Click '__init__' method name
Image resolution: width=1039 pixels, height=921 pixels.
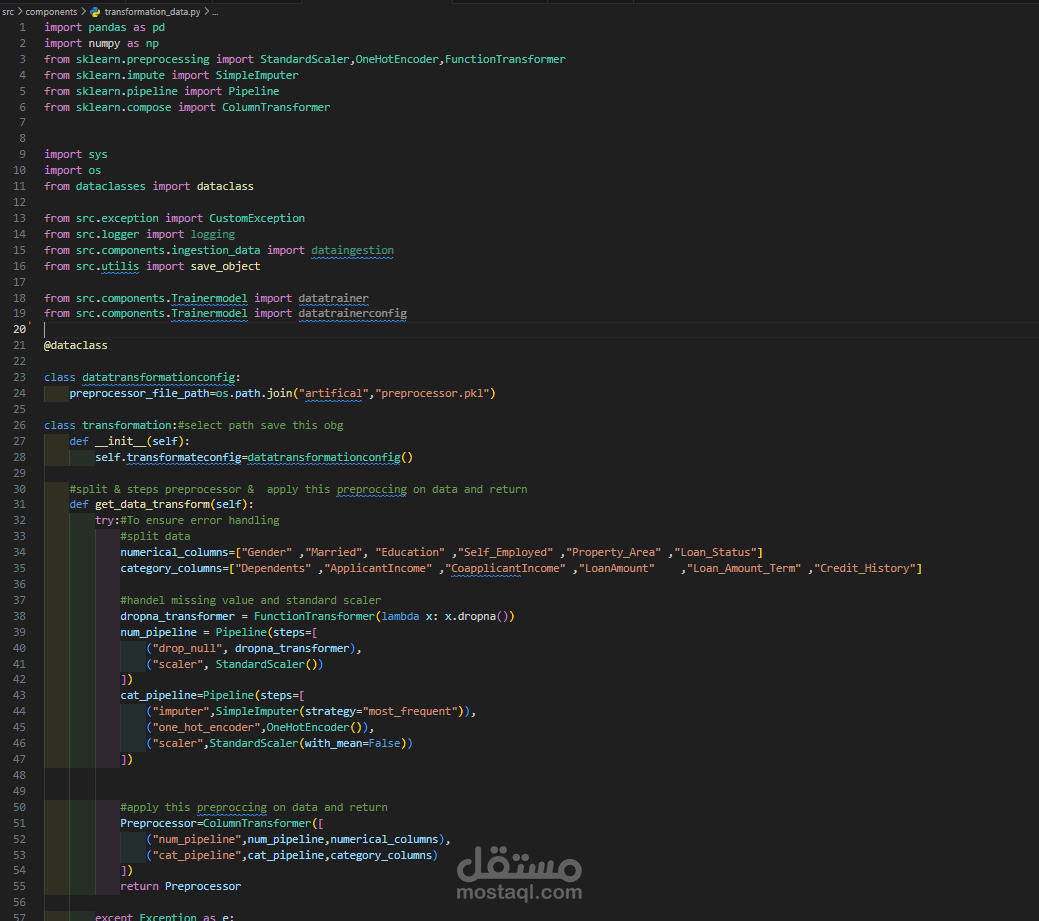pos(121,441)
